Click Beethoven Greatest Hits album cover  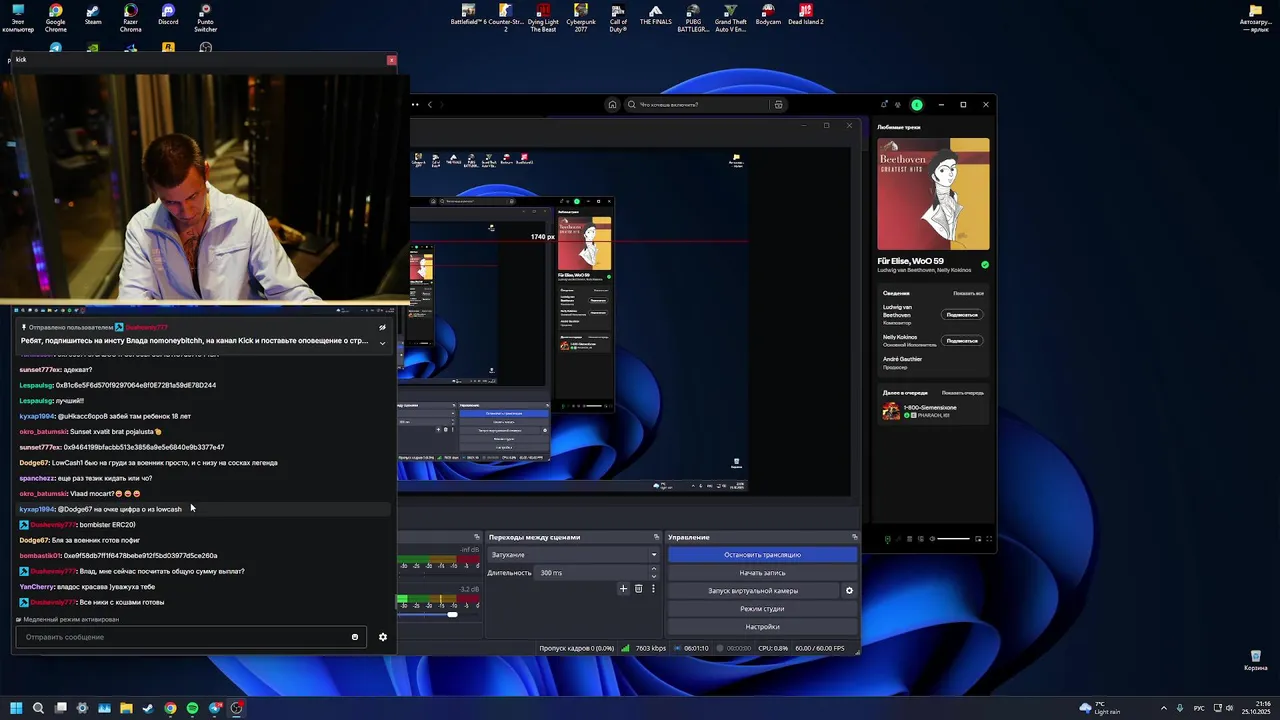click(933, 194)
